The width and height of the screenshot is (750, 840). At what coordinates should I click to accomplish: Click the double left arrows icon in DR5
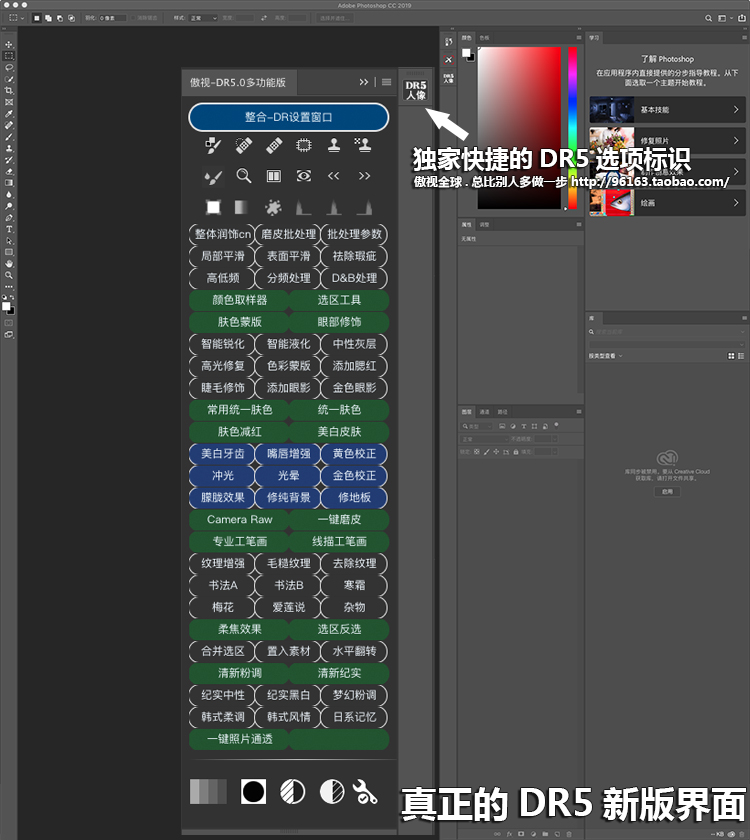click(x=334, y=176)
